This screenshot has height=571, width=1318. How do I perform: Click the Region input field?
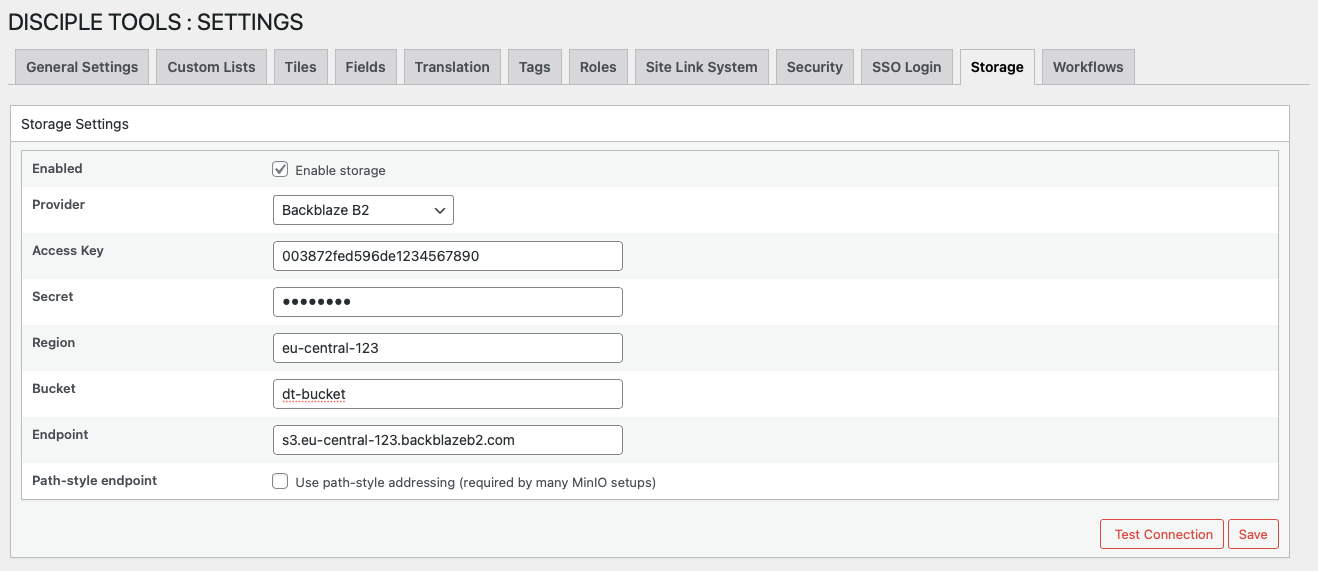(447, 348)
